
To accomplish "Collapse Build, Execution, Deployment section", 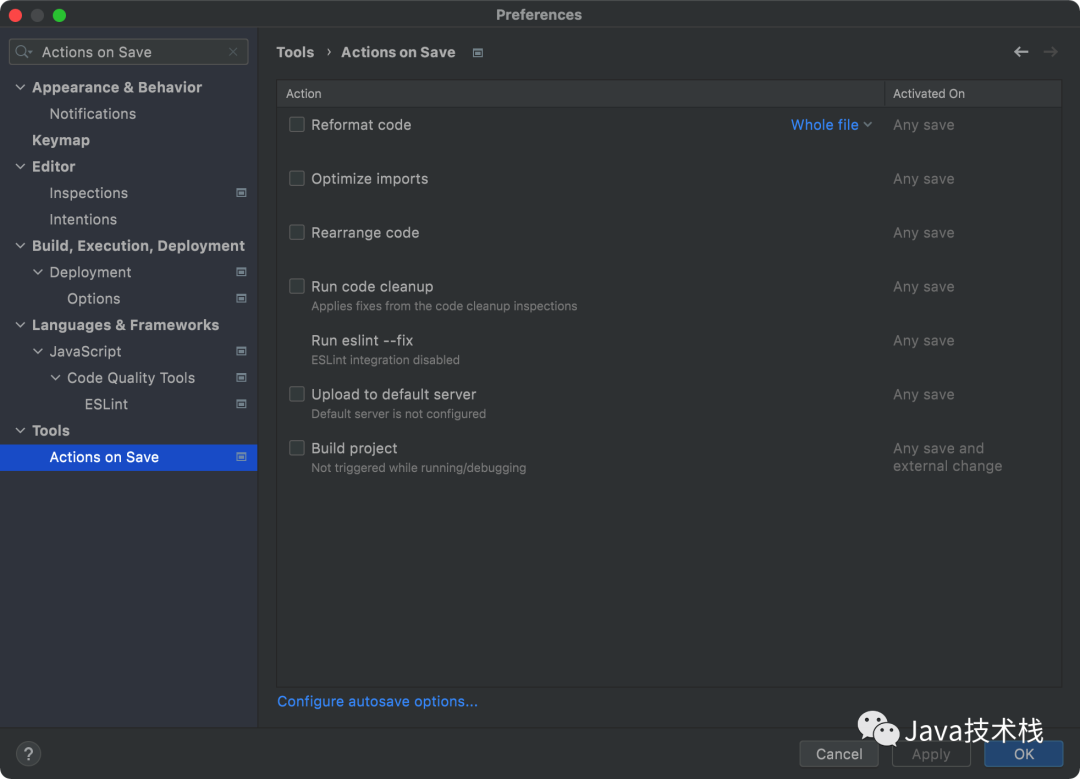I will [20, 246].
